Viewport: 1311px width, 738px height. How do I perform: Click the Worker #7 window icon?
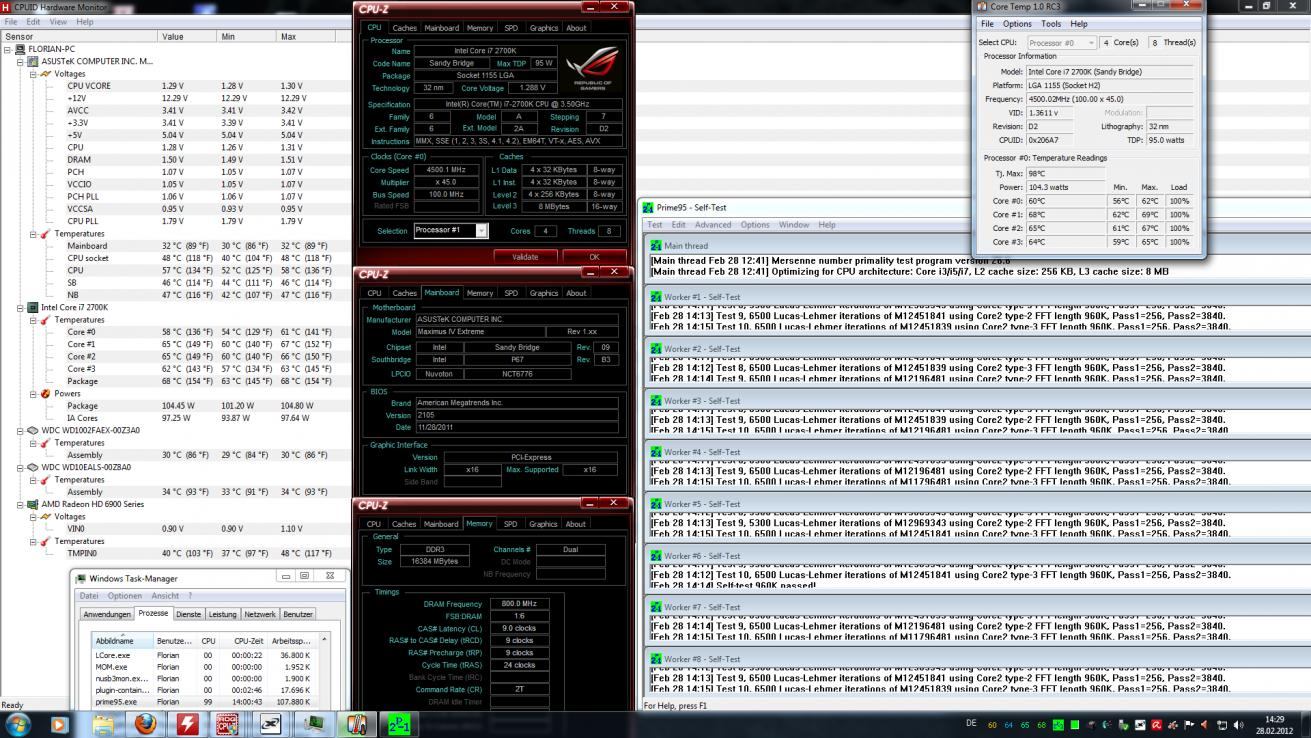click(656, 607)
